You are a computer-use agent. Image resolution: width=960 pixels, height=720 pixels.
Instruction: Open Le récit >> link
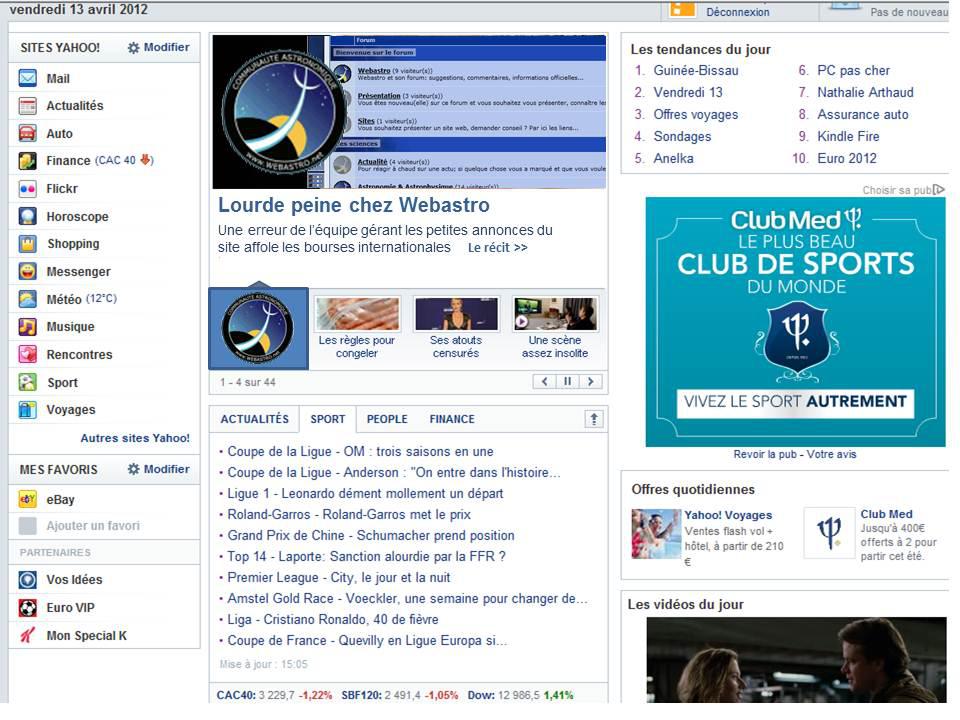click(497, 248)
